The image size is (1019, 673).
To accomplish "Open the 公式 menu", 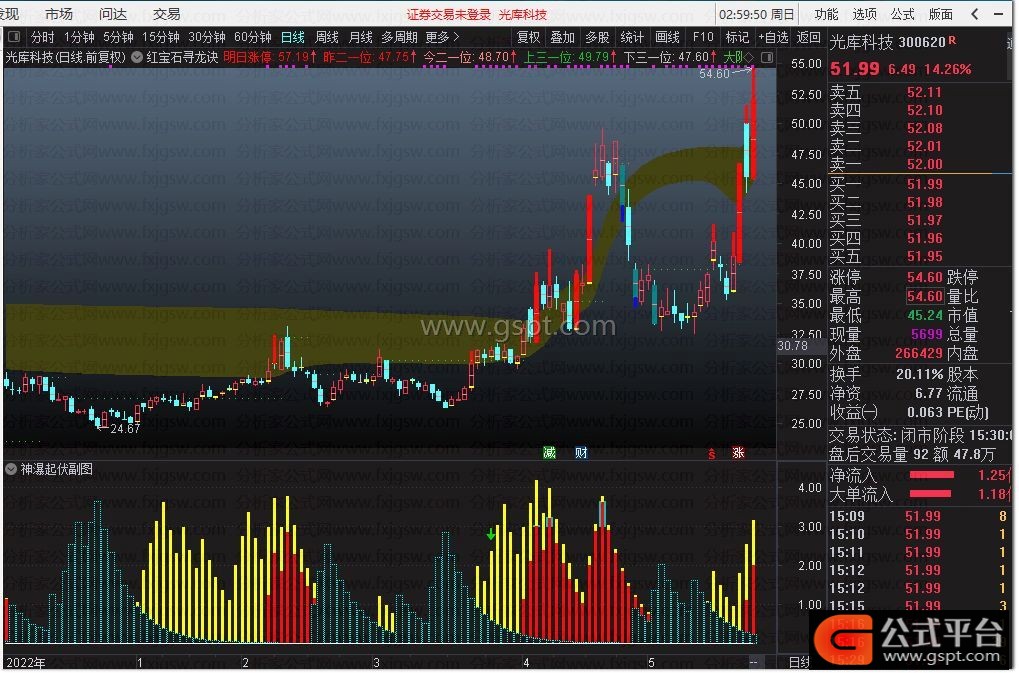I will click(x=903, y=14).
